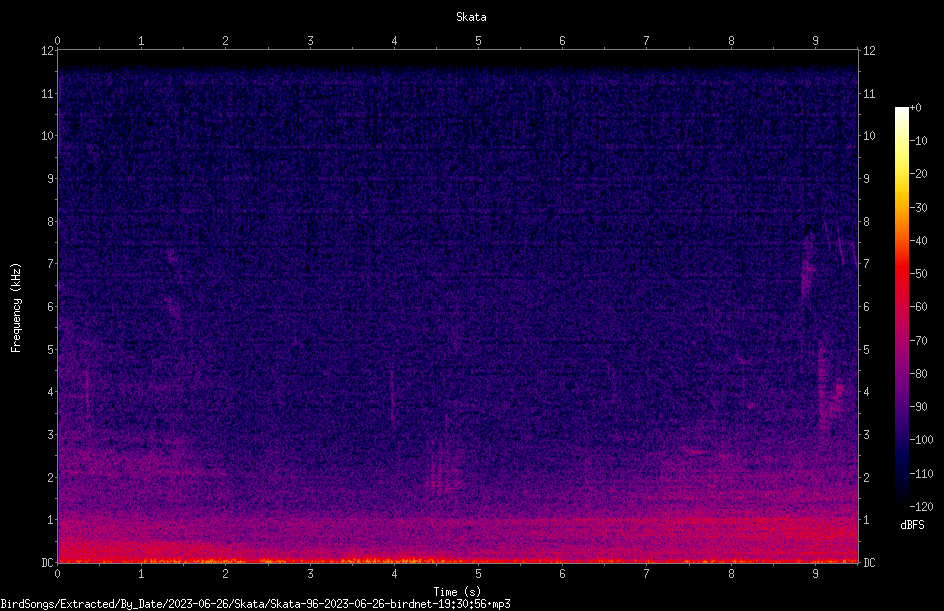Click "4" on the right frequency axis
This screenshot has height=611, width=944.
coord(866,392)
